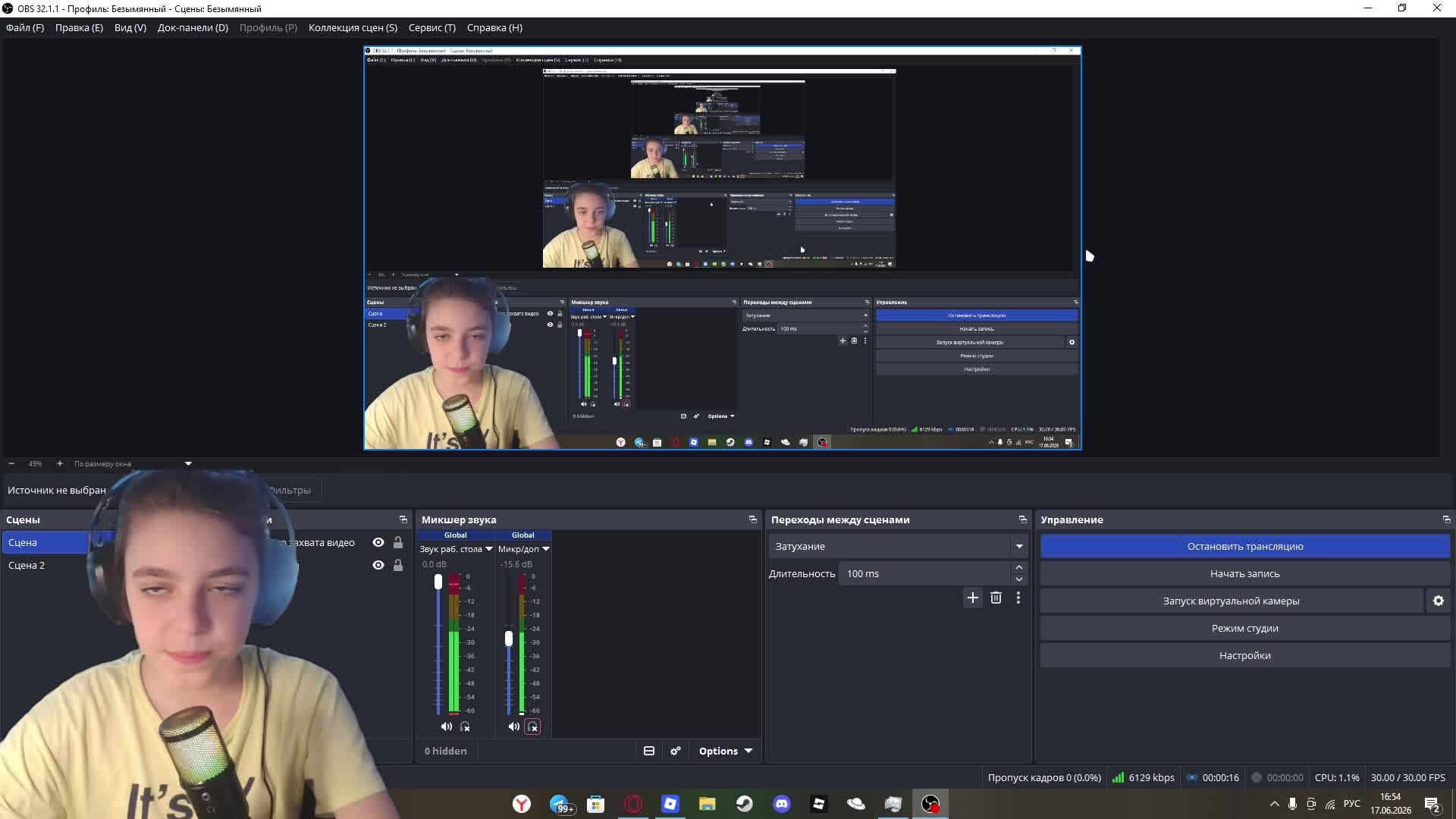Switch to Opera on the taskbar
1456x819 pixels.
[x=633, y=804]
